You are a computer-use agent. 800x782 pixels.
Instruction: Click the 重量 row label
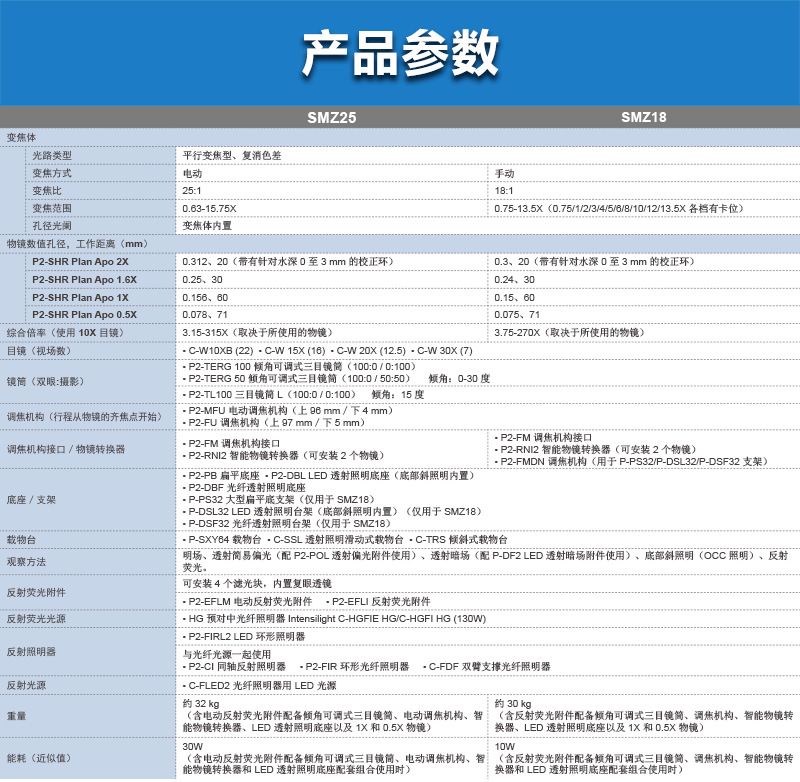click(17, 716)
